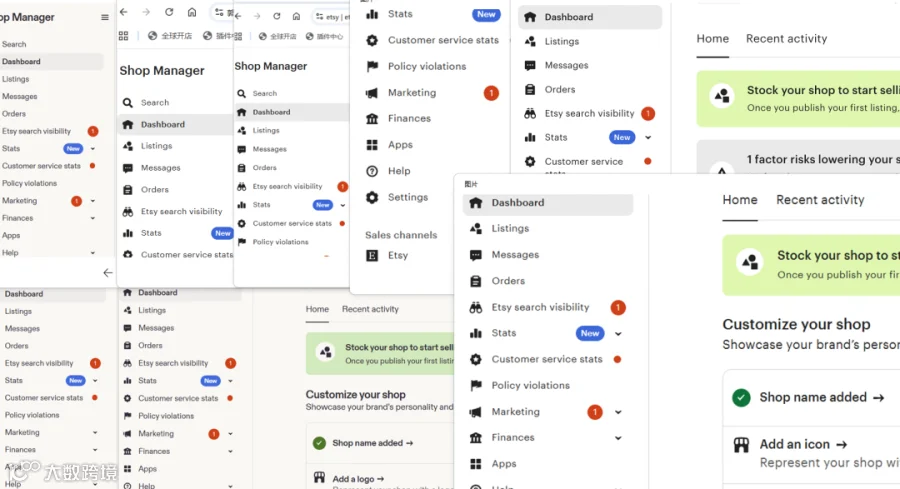This screenshot has height=489, width=900.
Task: Click Dashboard house icon in the large front sidebar
Action: click(476, 203)
